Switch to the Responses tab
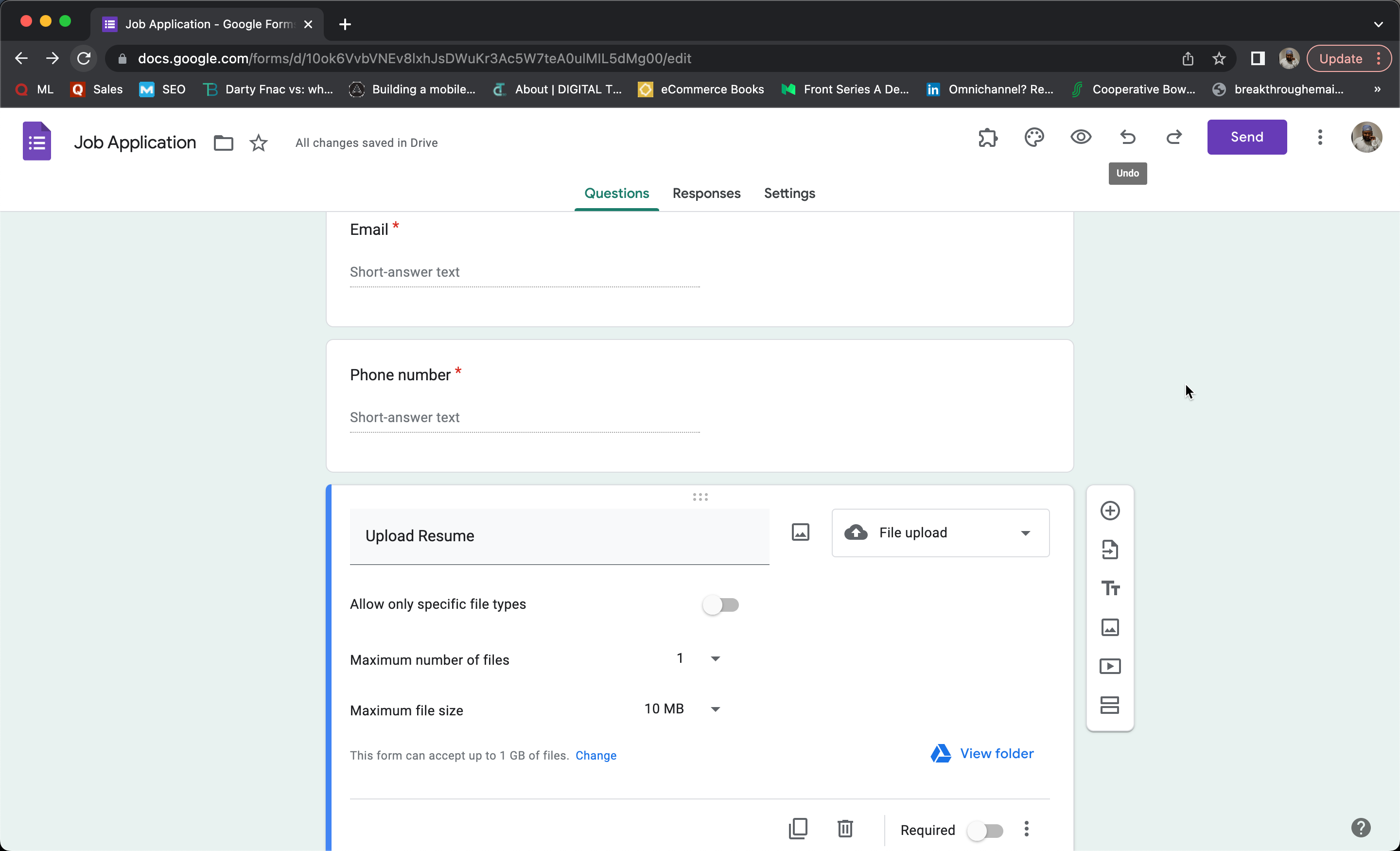 (706, 193)
